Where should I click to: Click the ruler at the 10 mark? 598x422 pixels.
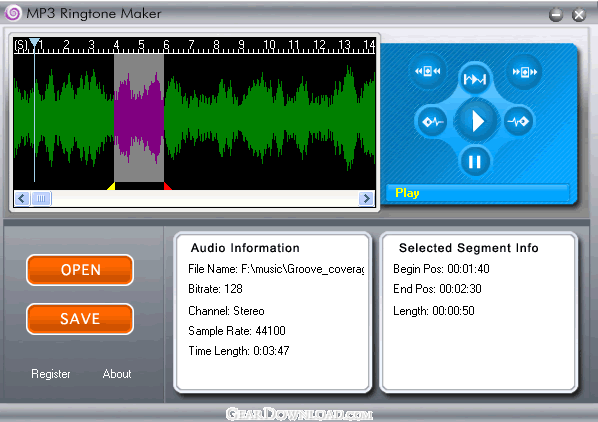click(269, 45)
